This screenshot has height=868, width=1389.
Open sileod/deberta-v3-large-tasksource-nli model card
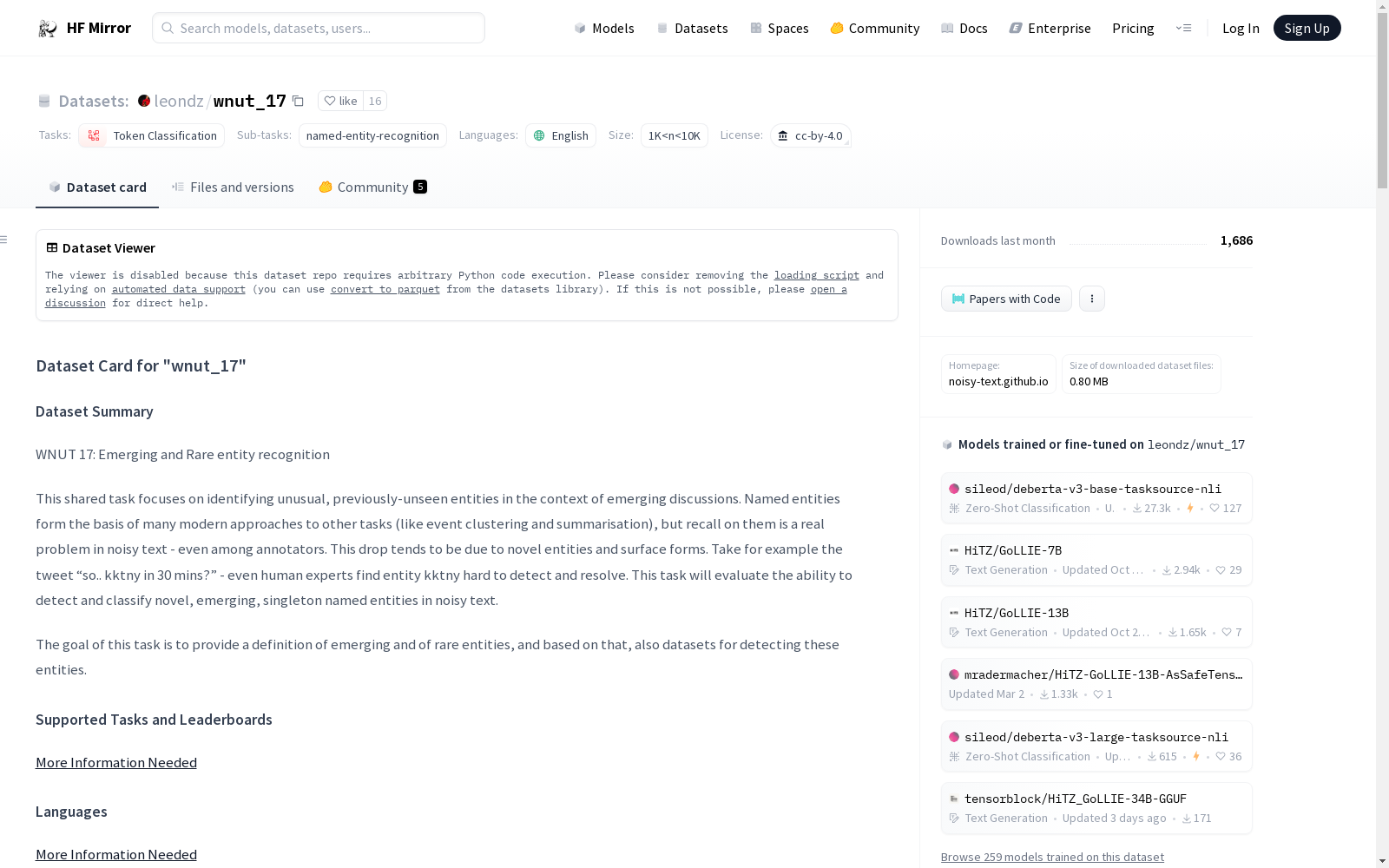point(1096,746)
